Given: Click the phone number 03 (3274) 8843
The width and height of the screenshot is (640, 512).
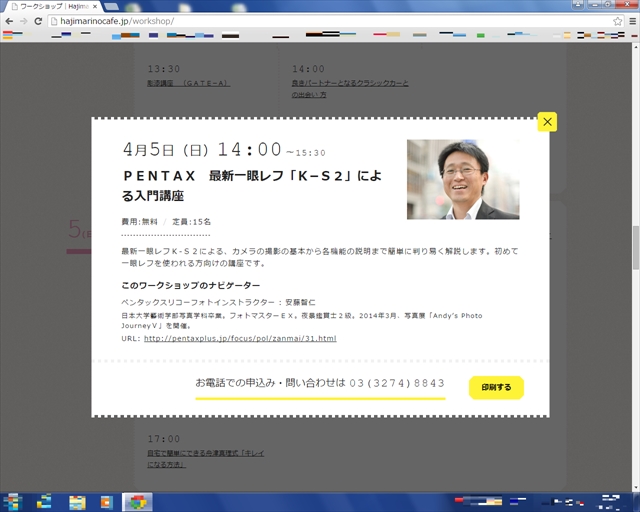Looking at the screenshot, I should (397, 383).
